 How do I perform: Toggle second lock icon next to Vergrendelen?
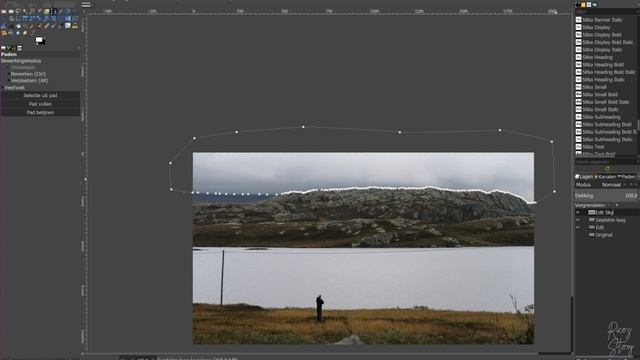point(617,205)
